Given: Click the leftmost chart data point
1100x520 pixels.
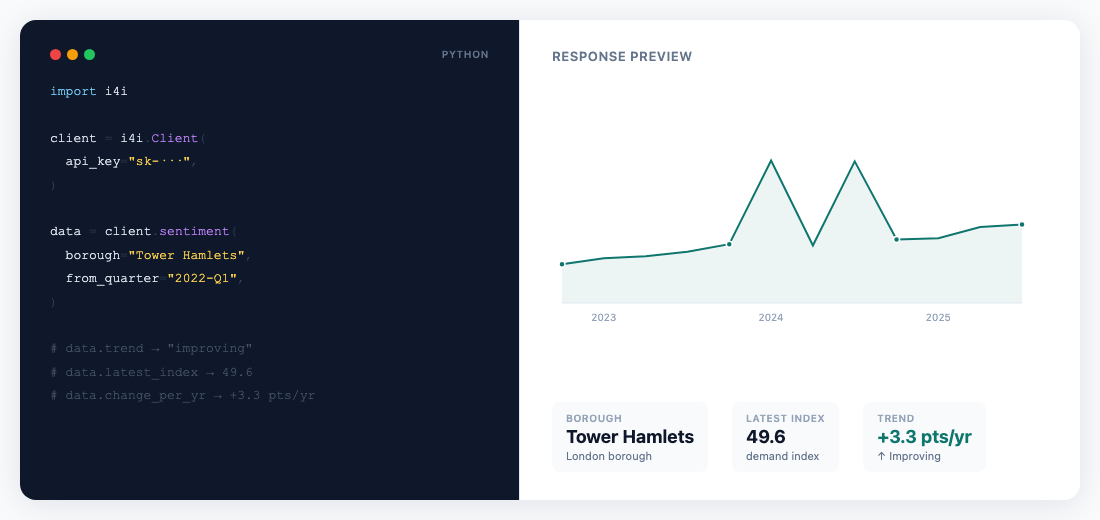Looking at the screenshot, I should tap(562, 264).
